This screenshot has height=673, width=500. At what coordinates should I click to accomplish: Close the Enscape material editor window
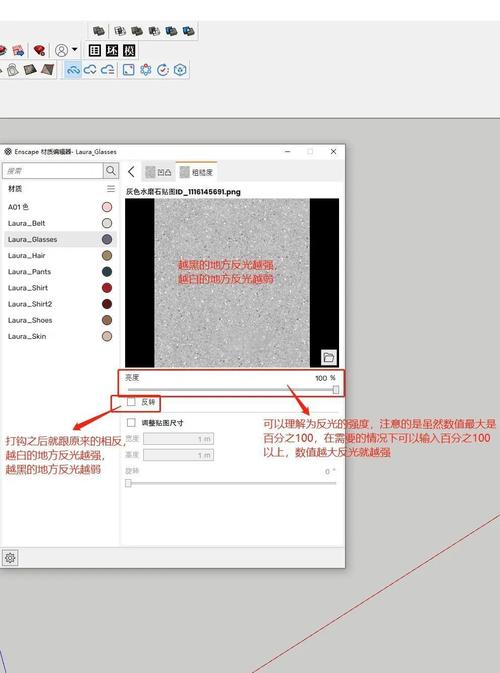coord(333,152)
